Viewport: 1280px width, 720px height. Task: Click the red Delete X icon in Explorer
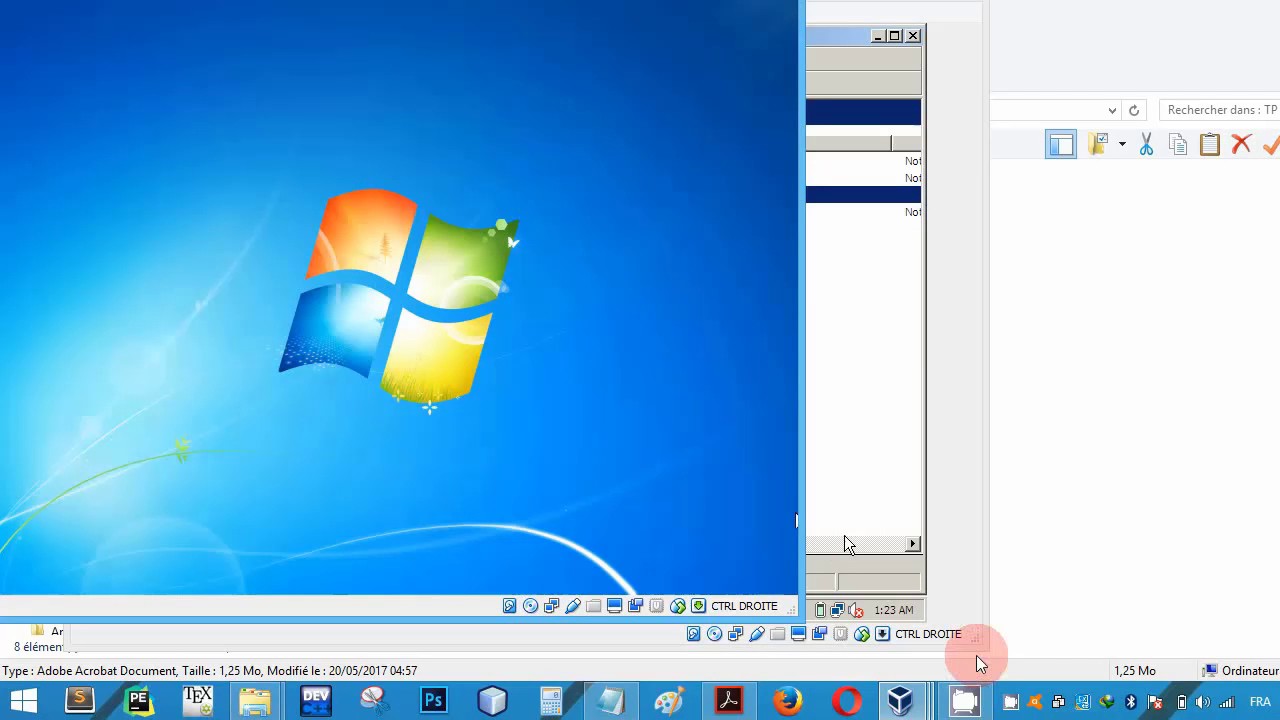click(x=1242, y=145)
